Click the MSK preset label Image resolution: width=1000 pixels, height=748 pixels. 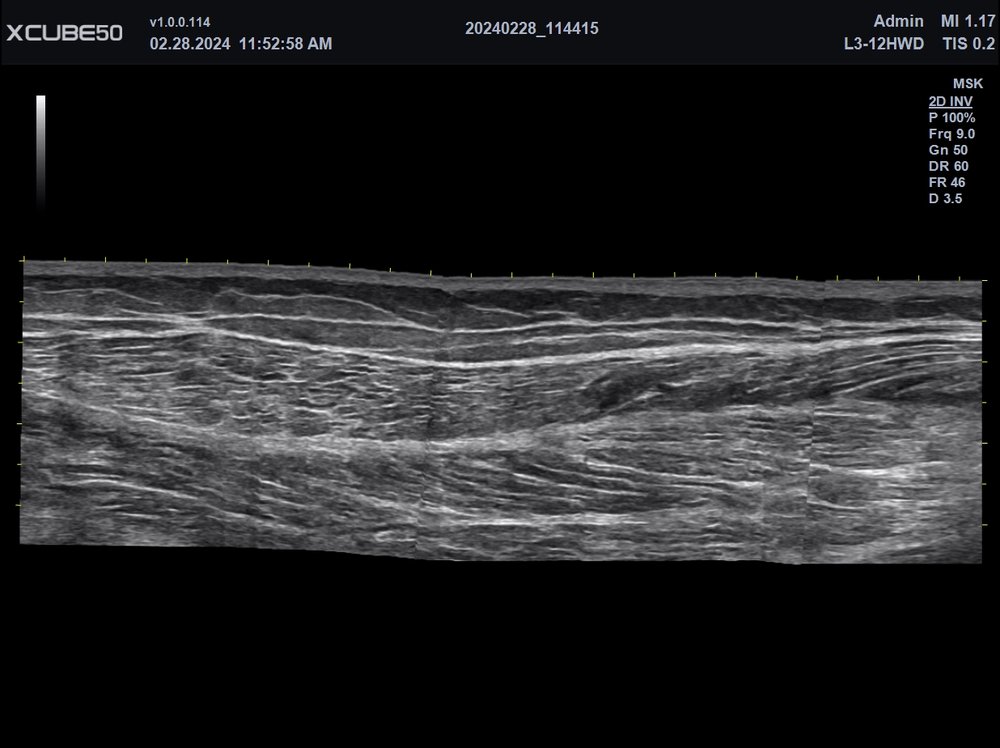pos(967,84)
